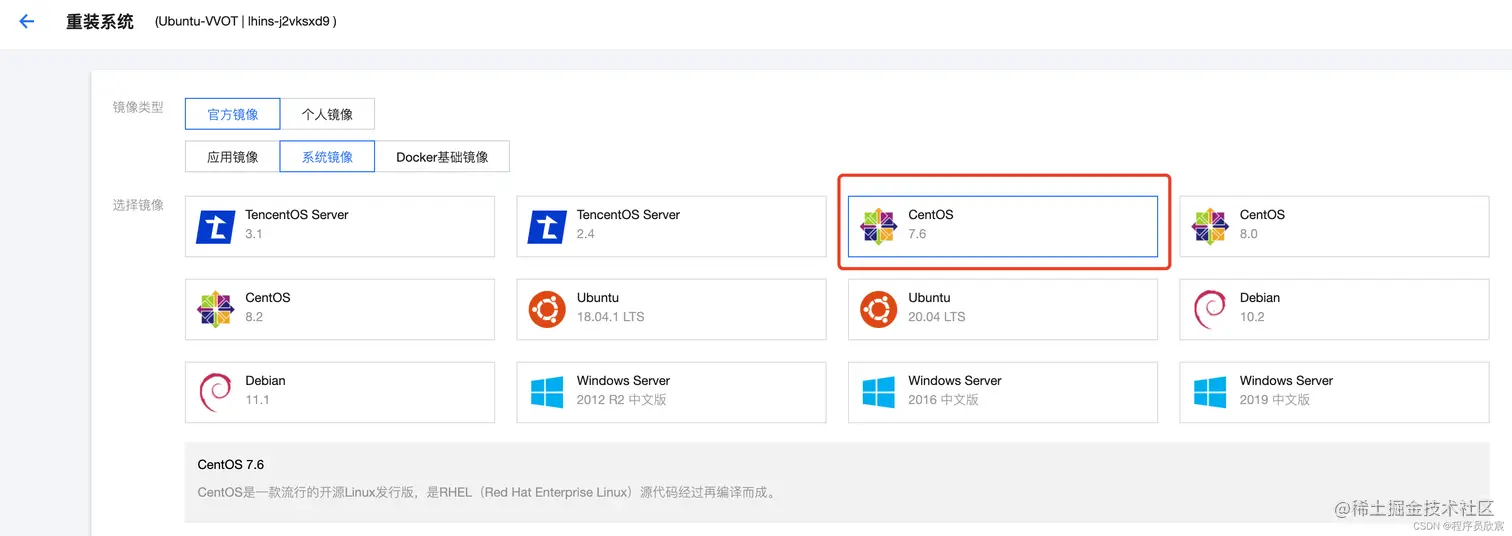Screen dimensions: 1512x536
Task: Click the 选择镜像 label
Action: (x=138, y=205)
